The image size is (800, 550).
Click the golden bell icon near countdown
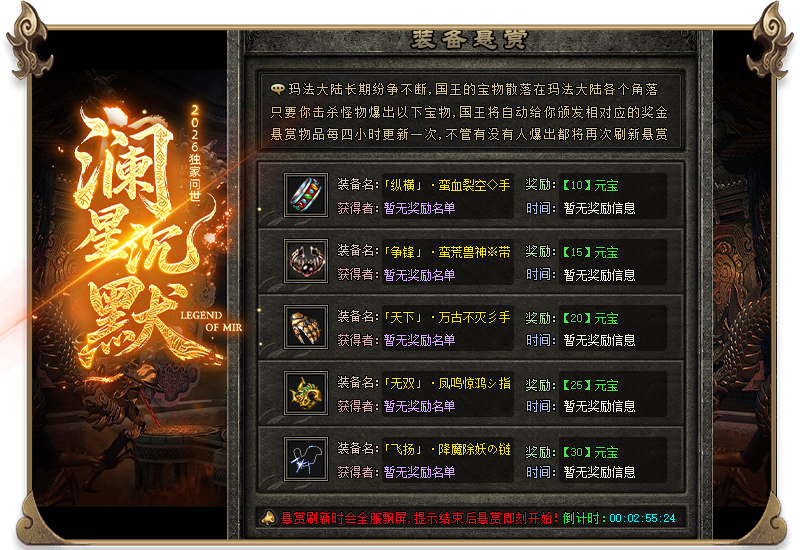pyautogui.click(x=268, y=518)
